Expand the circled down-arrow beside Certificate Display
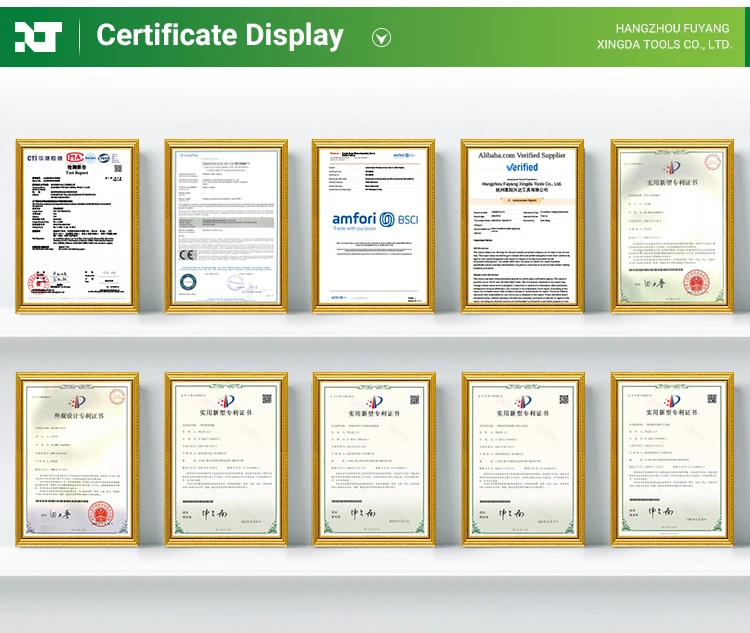This screenshot has height=633, width=750. [x=381, y=38]
